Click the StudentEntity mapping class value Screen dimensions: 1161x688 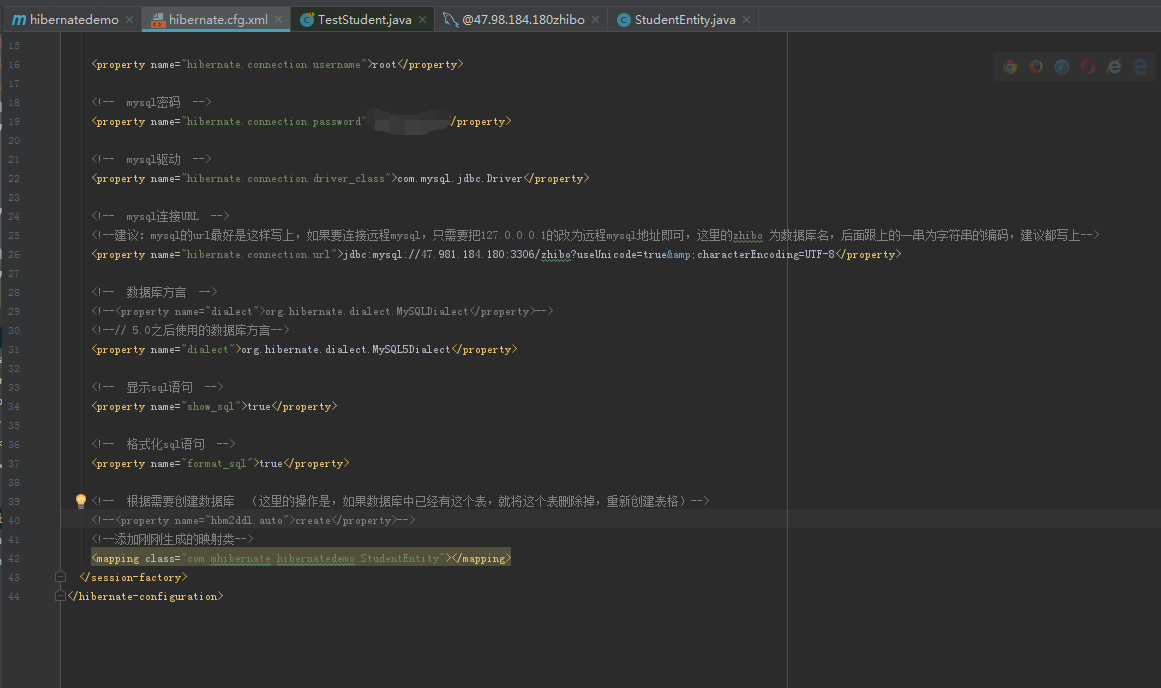click(x=312, y=558)
